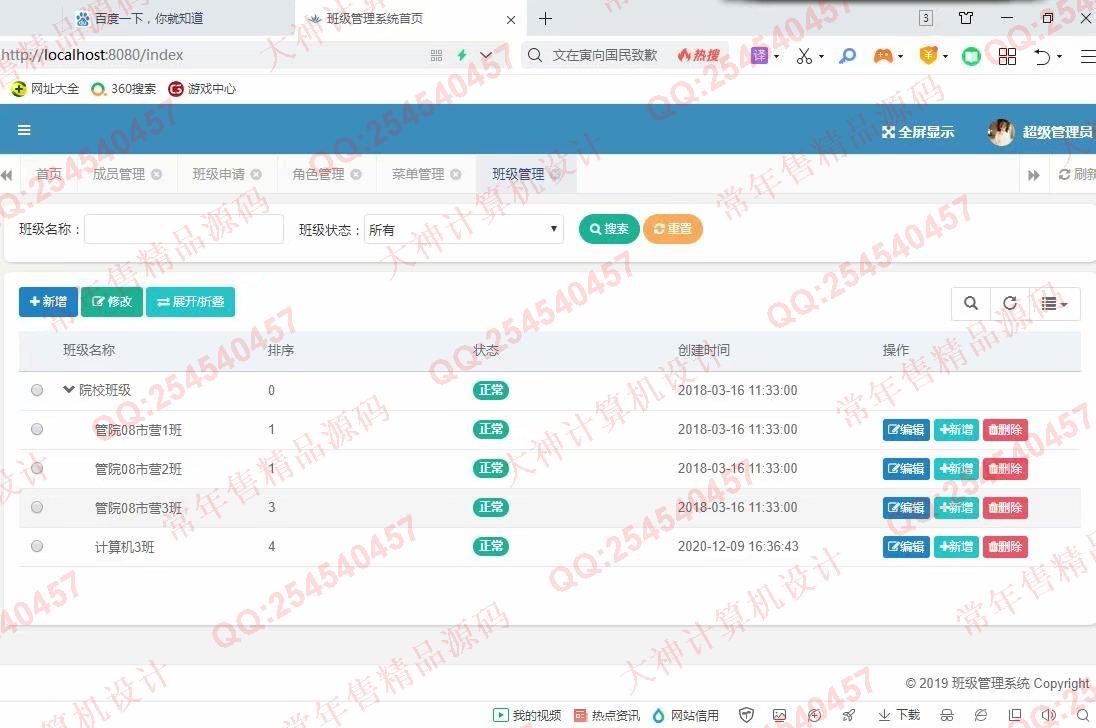The height and width of the screenshot is (728, 1096).
Task: Open 热点资讯 in status bar
Action: [x=607, y=715]
